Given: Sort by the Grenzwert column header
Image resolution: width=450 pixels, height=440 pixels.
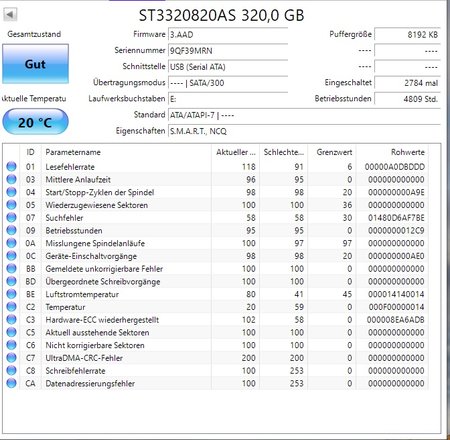Looking at the screenshot, I should (332, 152).
